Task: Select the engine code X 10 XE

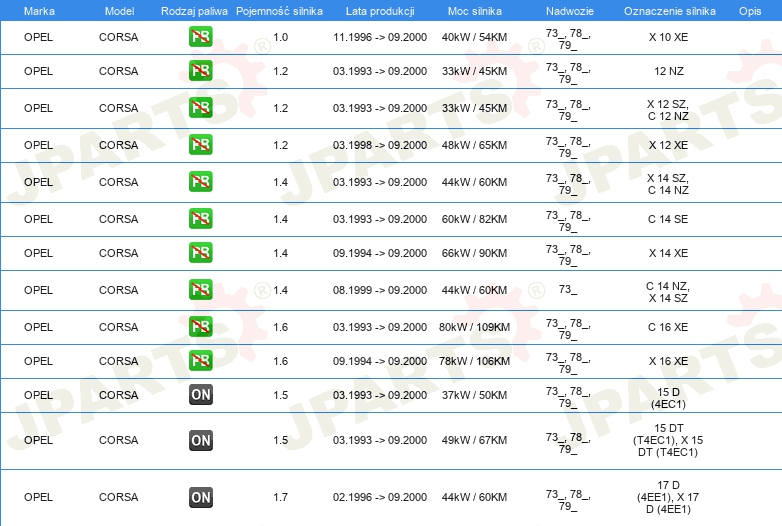Action: click(668, 37)
